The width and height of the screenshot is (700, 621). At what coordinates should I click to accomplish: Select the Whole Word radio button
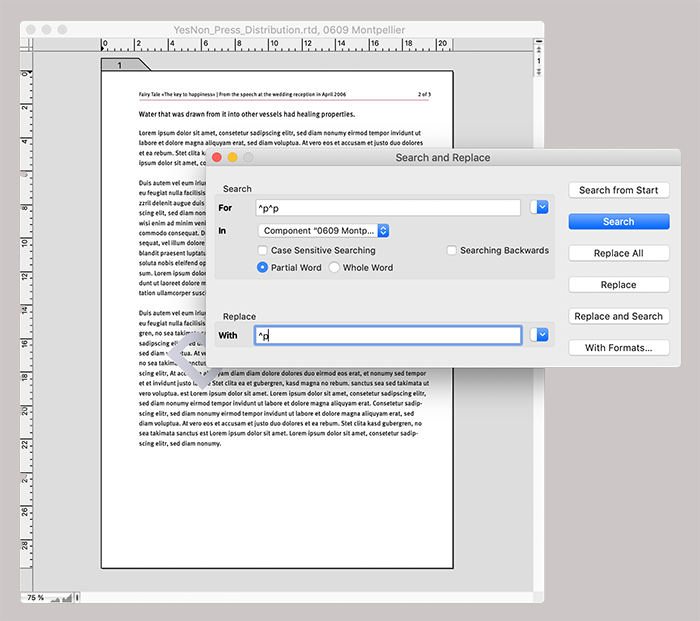(335, 268)
